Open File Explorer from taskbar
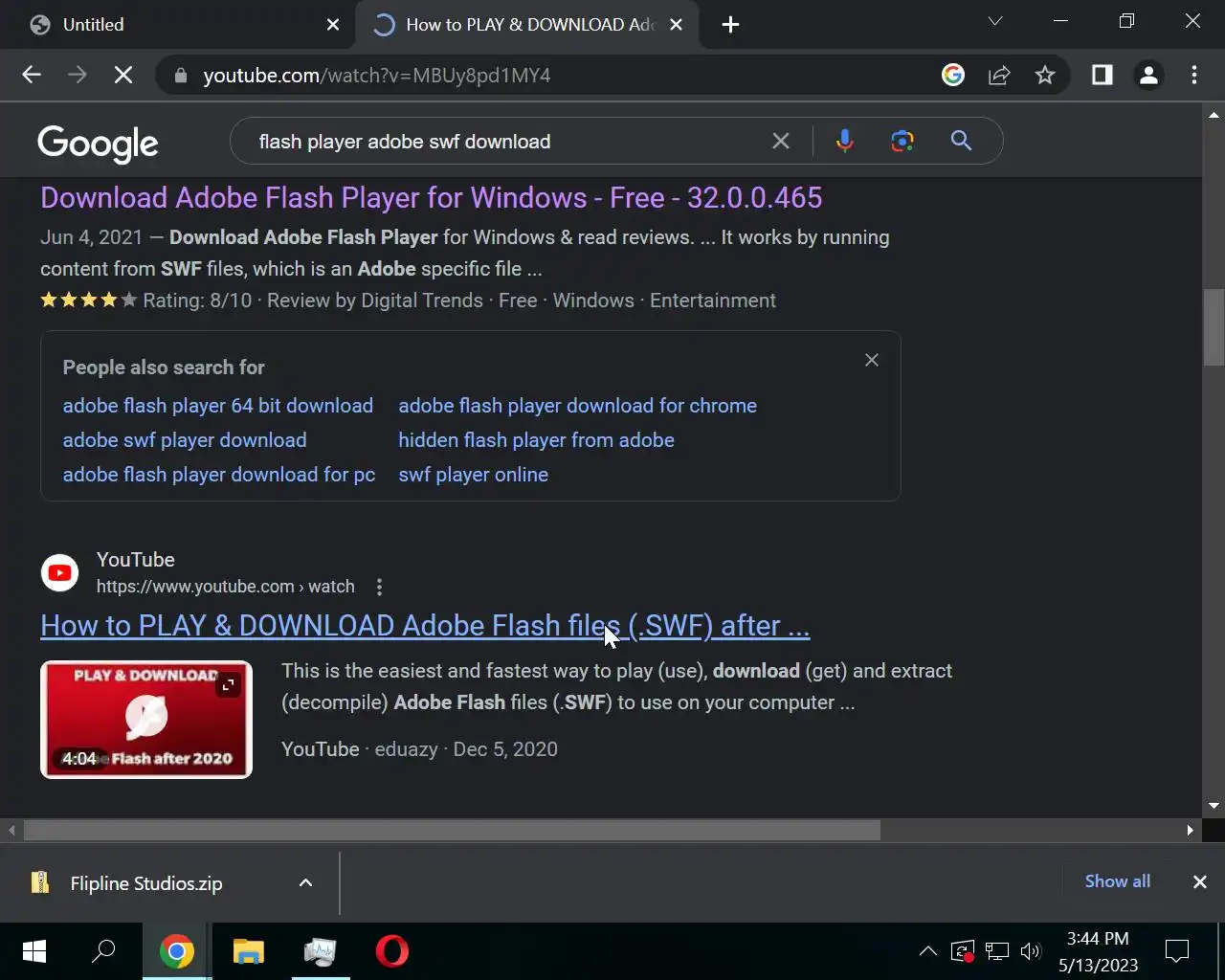Screen dimensions: 1225x980 (x=248, y=951)
